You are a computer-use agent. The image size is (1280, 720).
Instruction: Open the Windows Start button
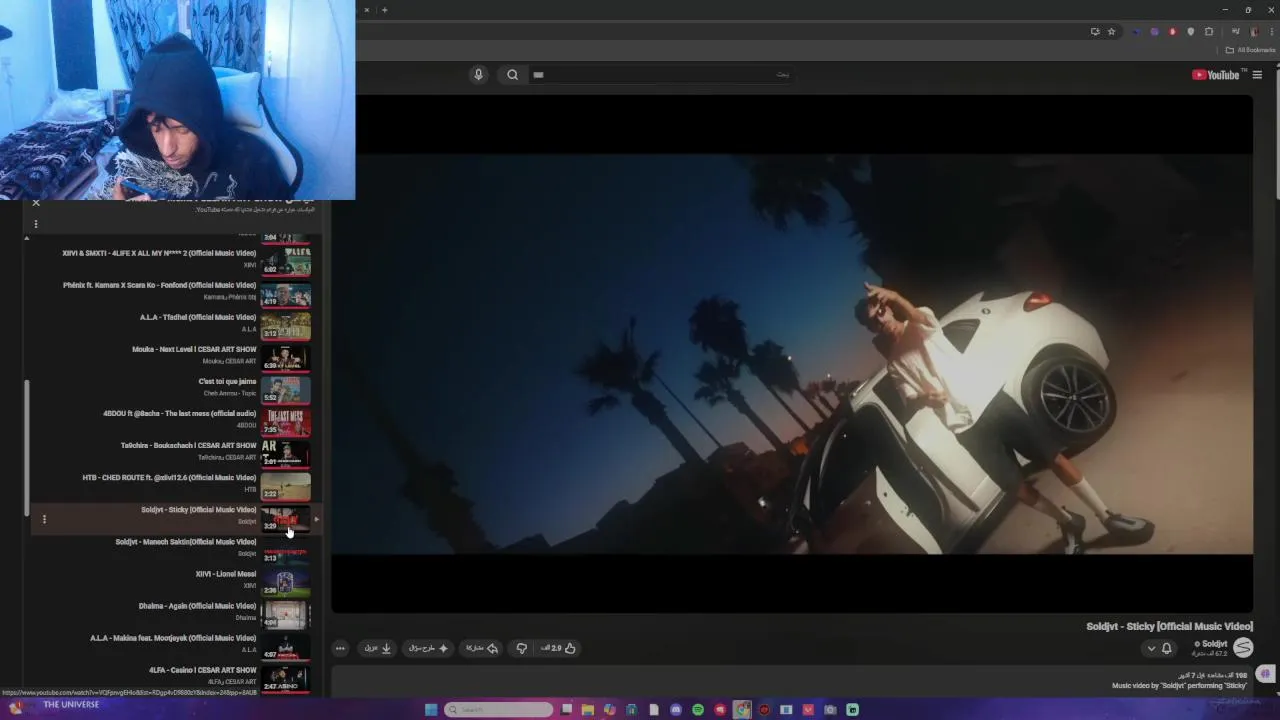click(x=431, y=710)
